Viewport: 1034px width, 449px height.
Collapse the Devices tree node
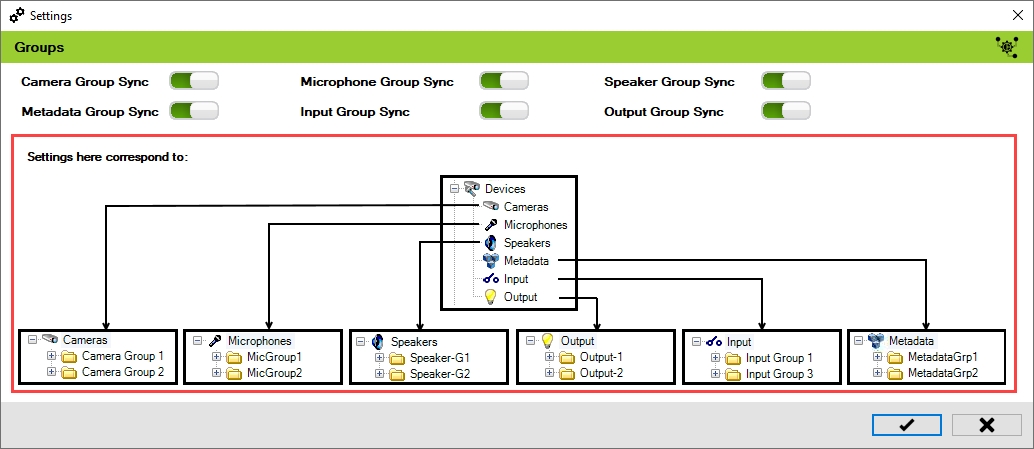pyautogui.click(x=454, y=188)
